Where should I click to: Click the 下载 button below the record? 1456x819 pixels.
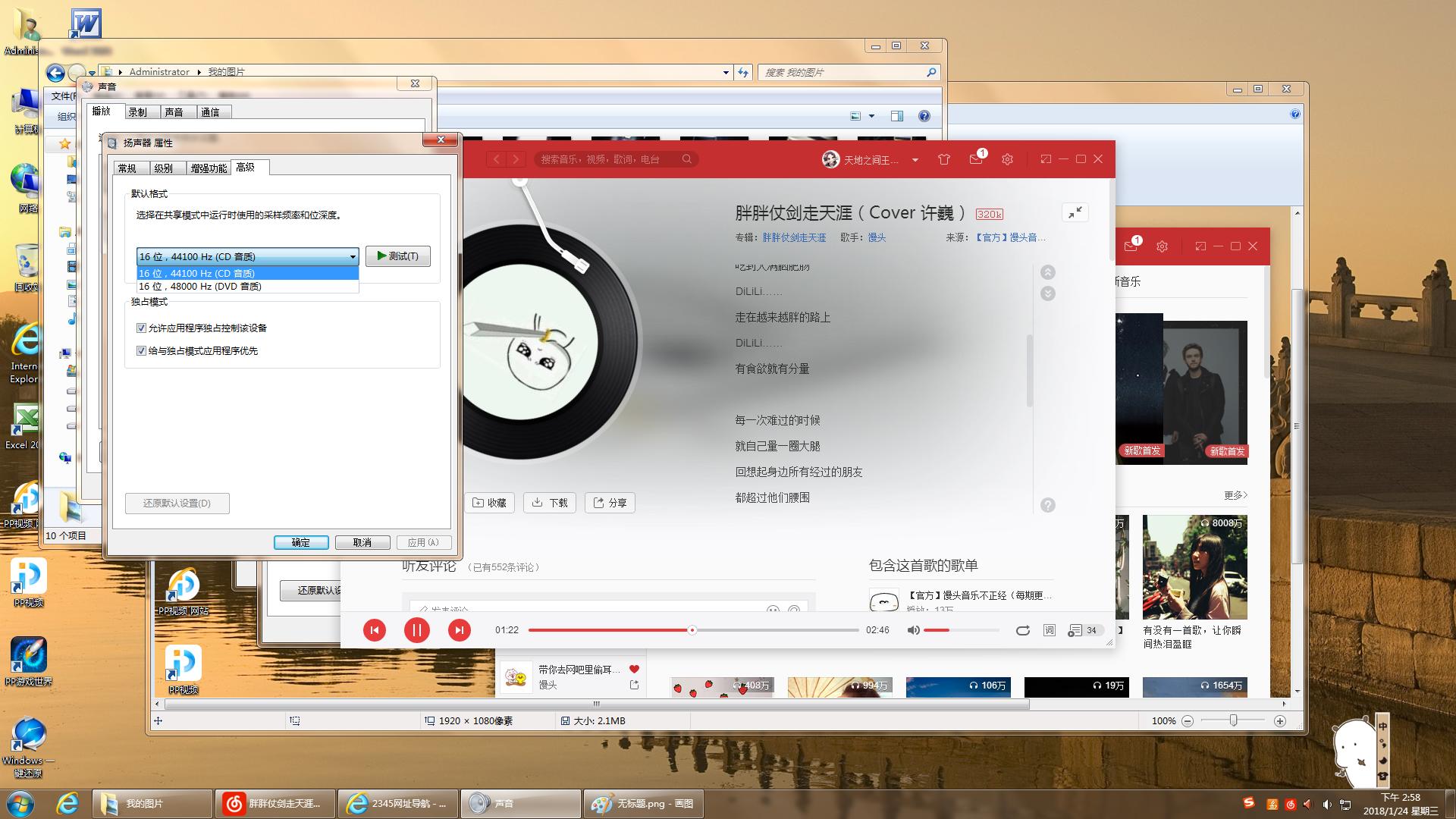(550, 502)
